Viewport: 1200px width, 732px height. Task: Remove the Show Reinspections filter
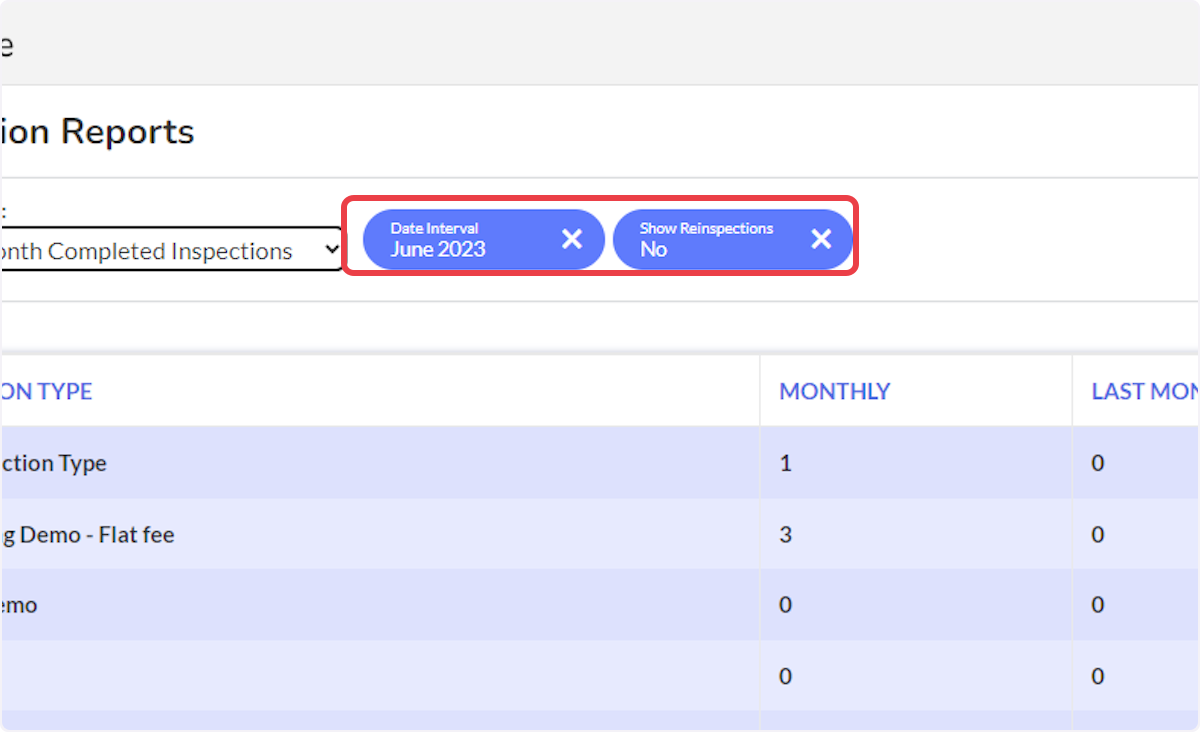click(821, 239)
